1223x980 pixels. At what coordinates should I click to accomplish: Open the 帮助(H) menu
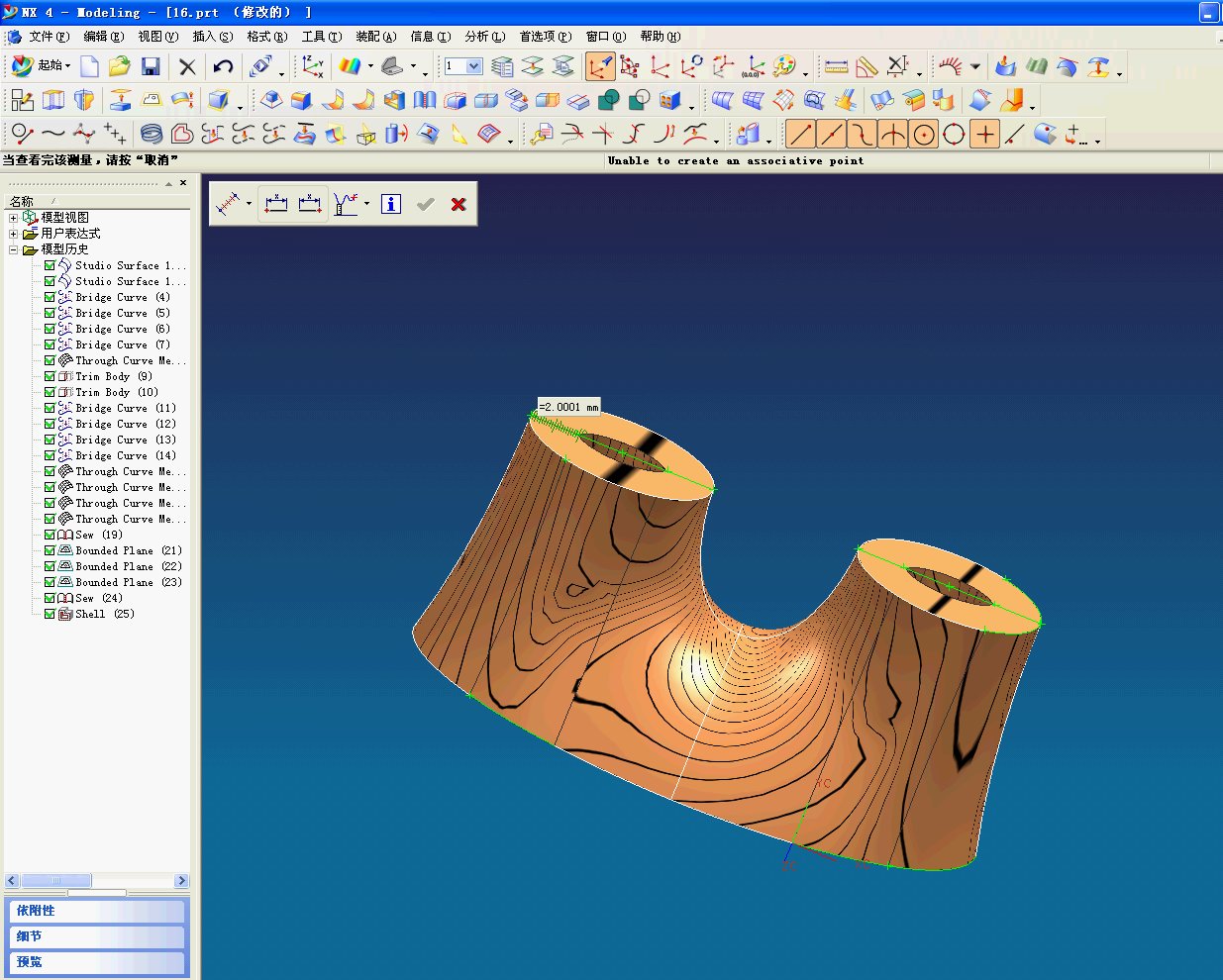pyautogui.click(x=660, y=37)
